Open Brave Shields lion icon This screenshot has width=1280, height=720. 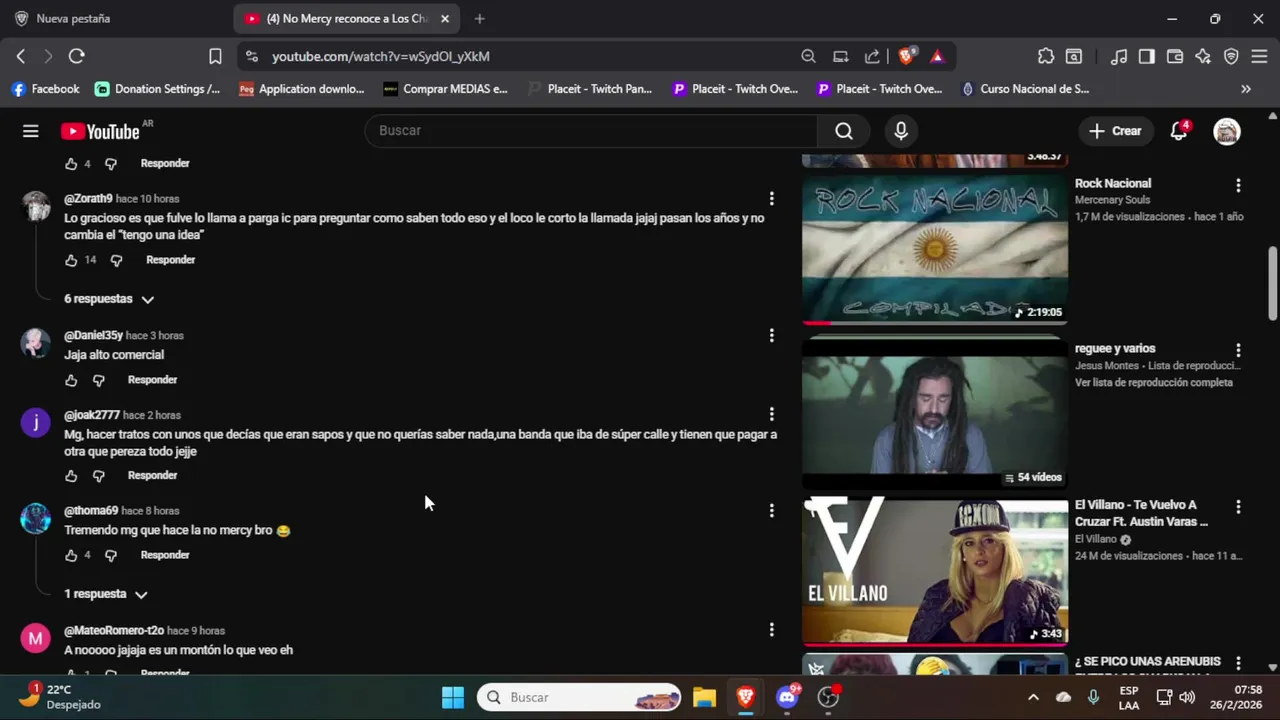(x=906, y=56)
